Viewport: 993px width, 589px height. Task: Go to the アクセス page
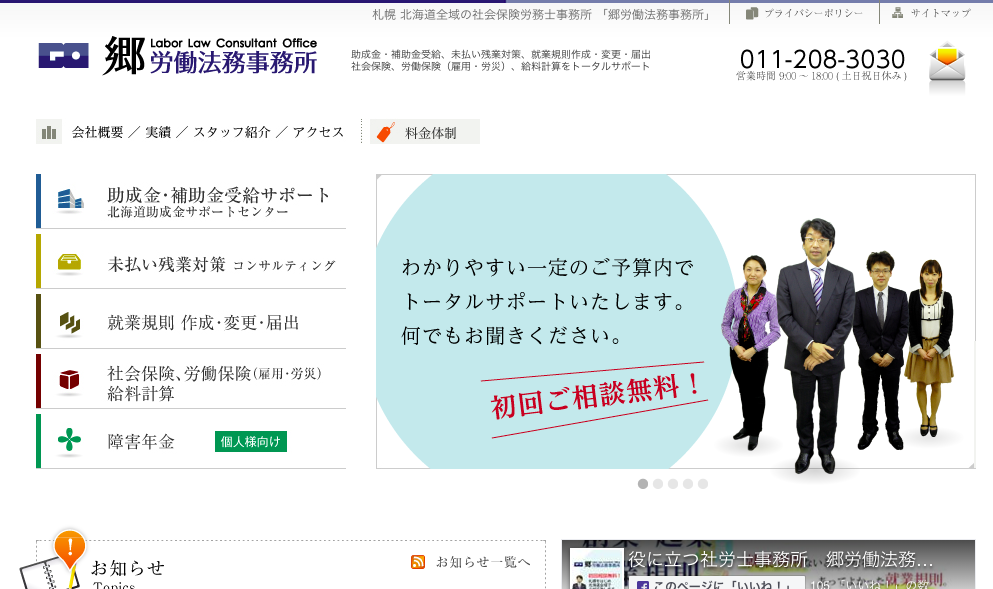(x=318, y=132)
